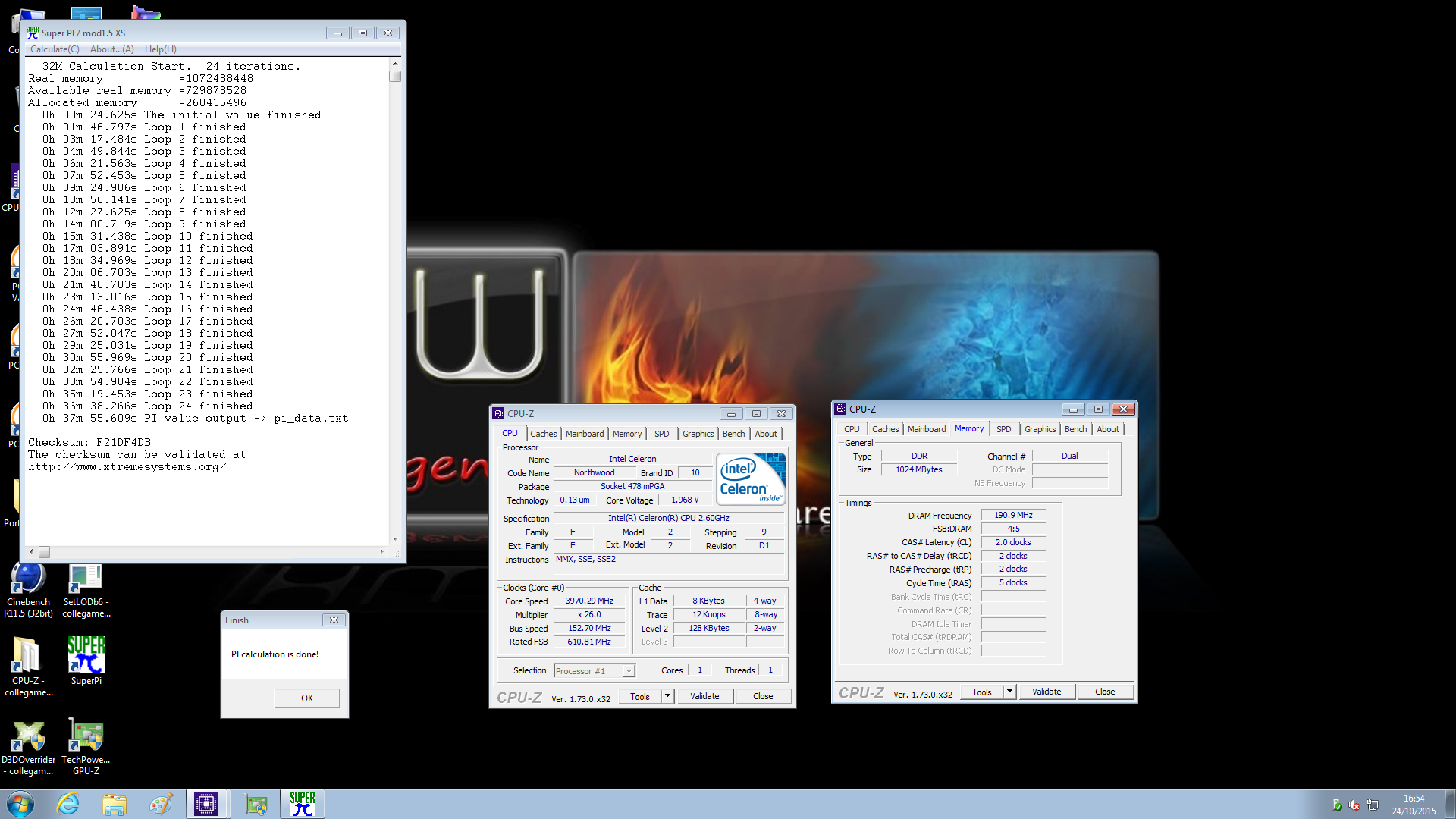Click Super PI vertical scrollbar down arrow
This screenshot has width=1456, height=819.
(x=395, y=539)
